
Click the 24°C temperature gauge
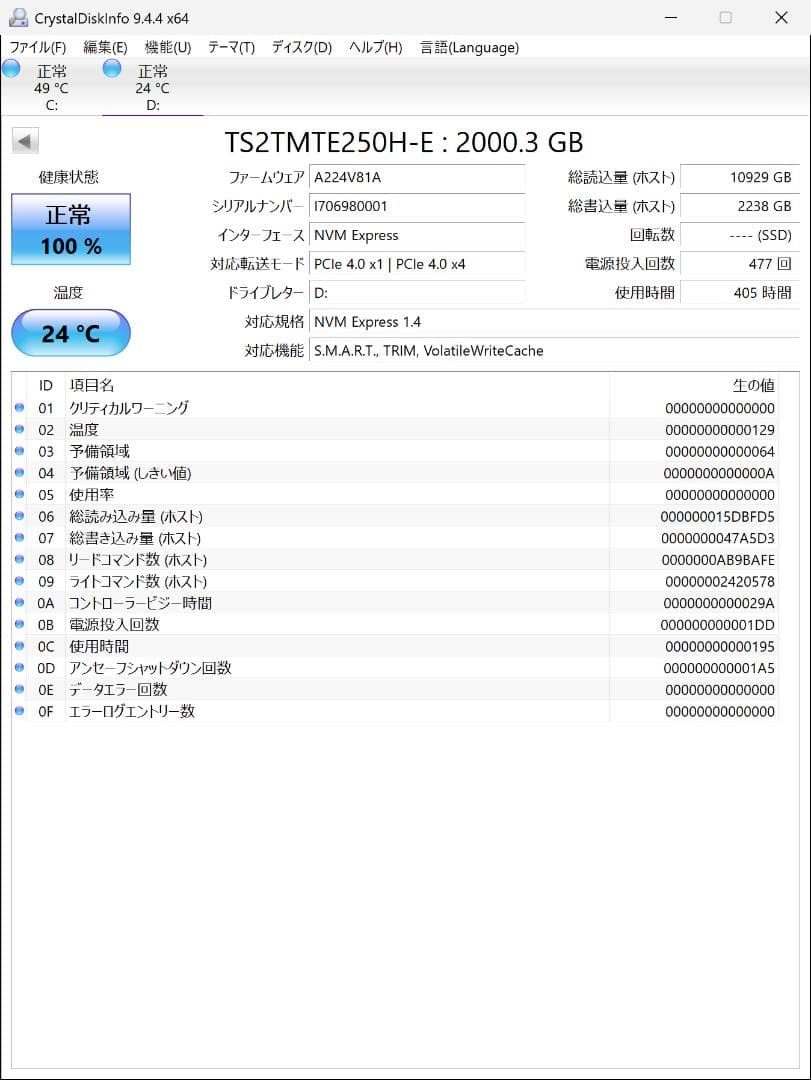tap(70, 333)
